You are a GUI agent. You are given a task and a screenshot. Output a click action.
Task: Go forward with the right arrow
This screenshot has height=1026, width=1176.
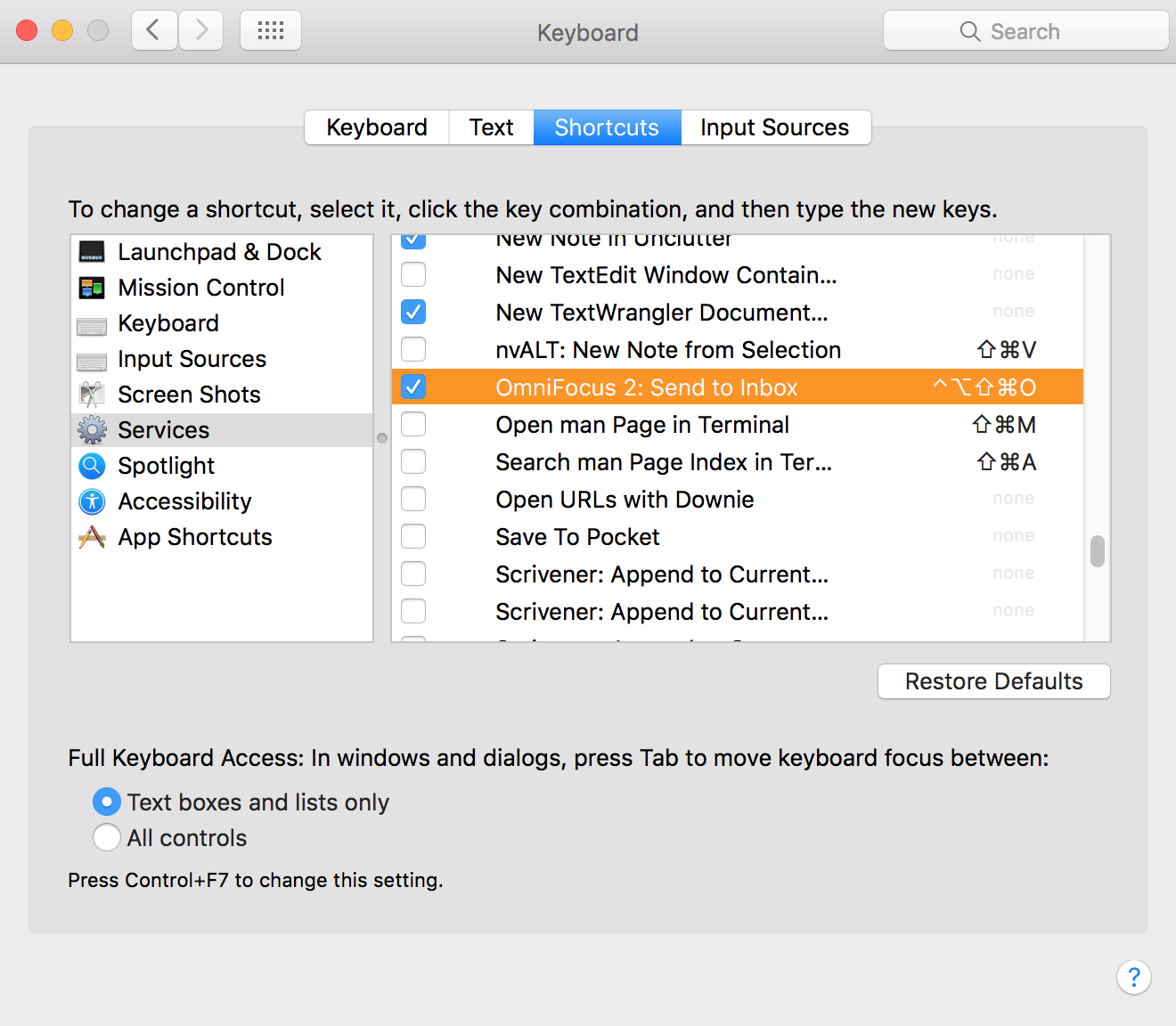pos(201,31)
